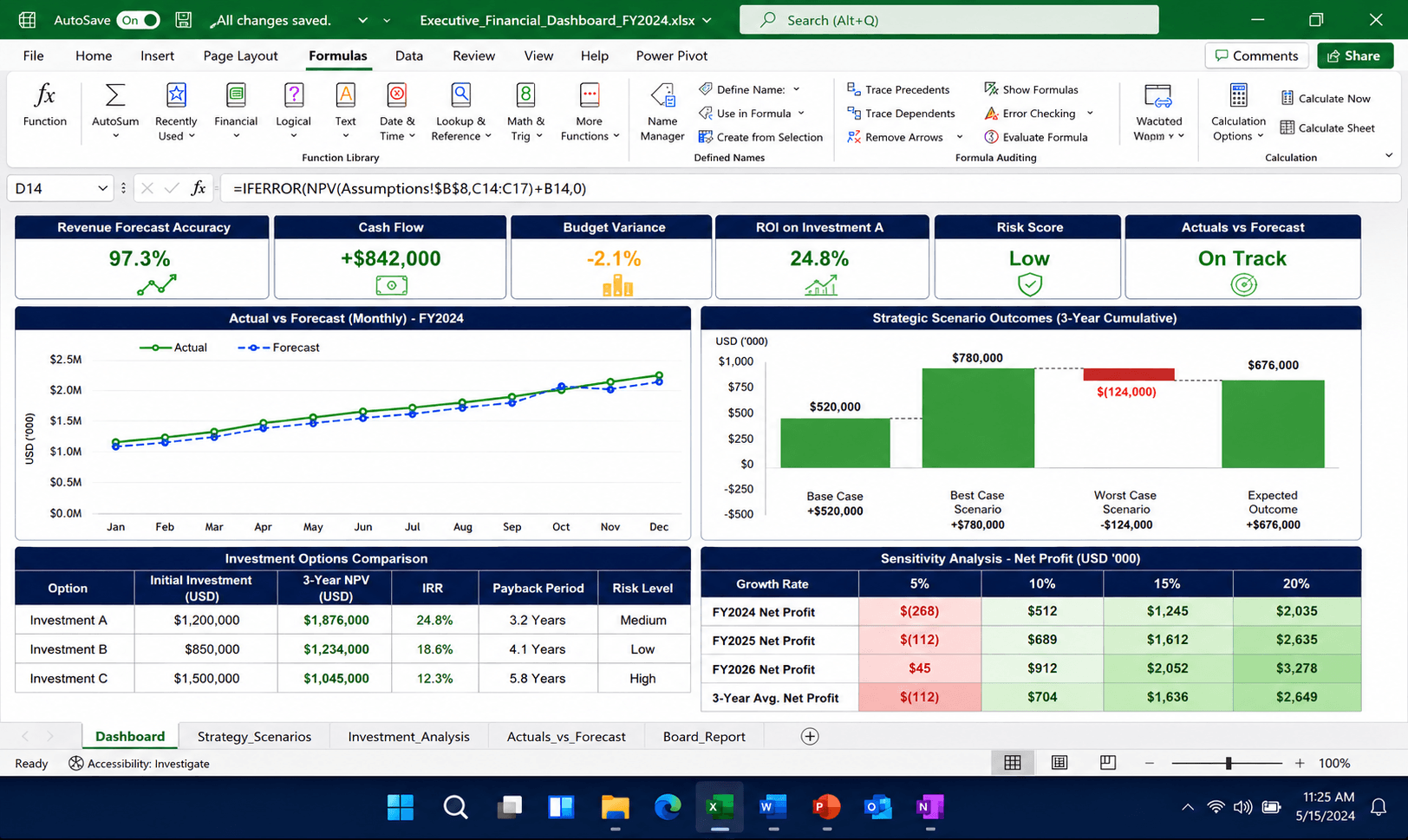Open PowerPoint from taskbar
Viewport: 1408px width, 840px height.
point(825,807)
